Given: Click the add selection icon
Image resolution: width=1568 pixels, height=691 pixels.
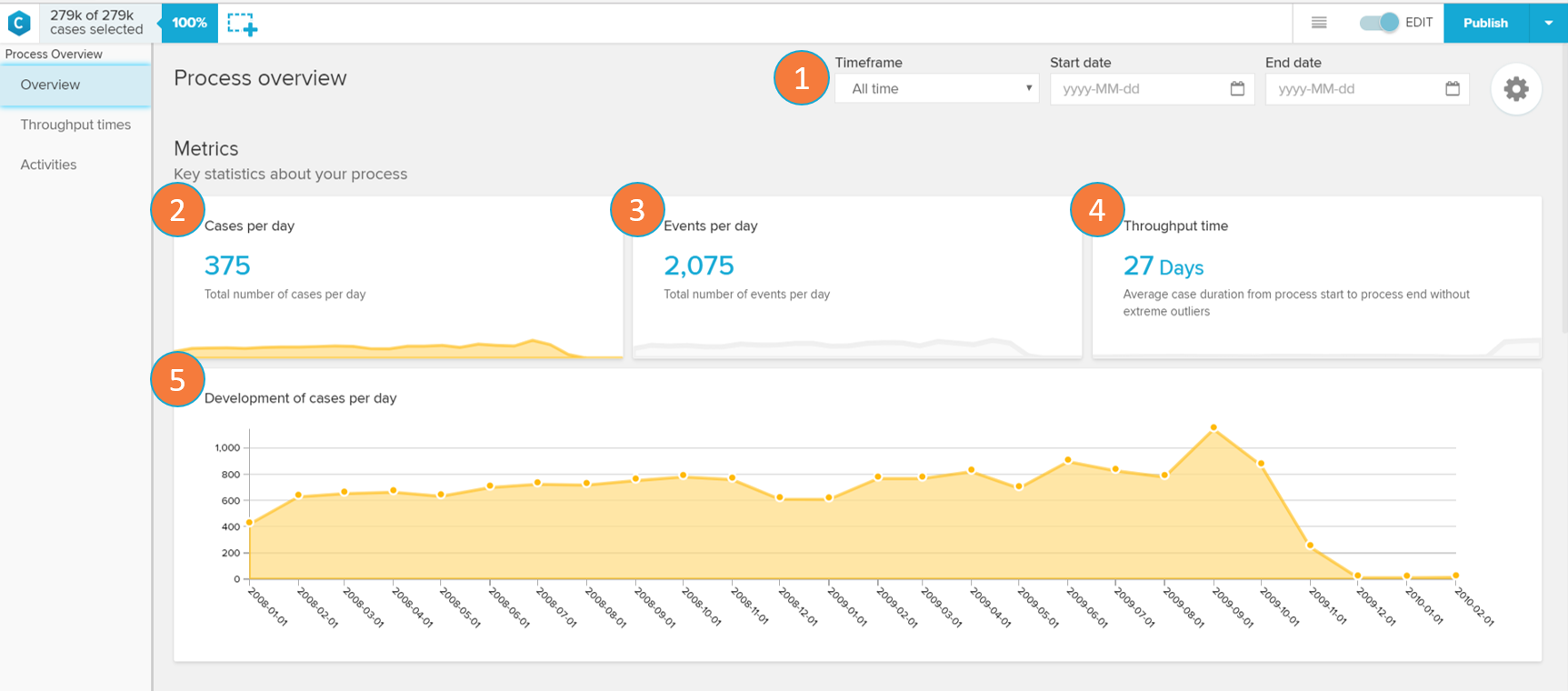Looking at the screenshot, I should [242, 24].
